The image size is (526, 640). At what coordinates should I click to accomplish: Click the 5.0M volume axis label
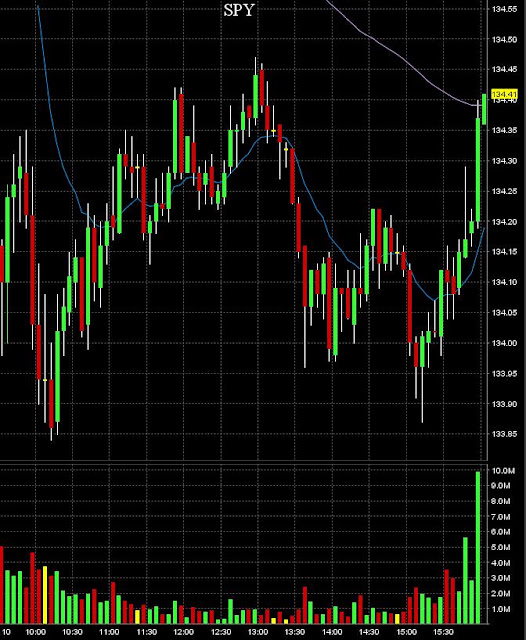point(501,547)
